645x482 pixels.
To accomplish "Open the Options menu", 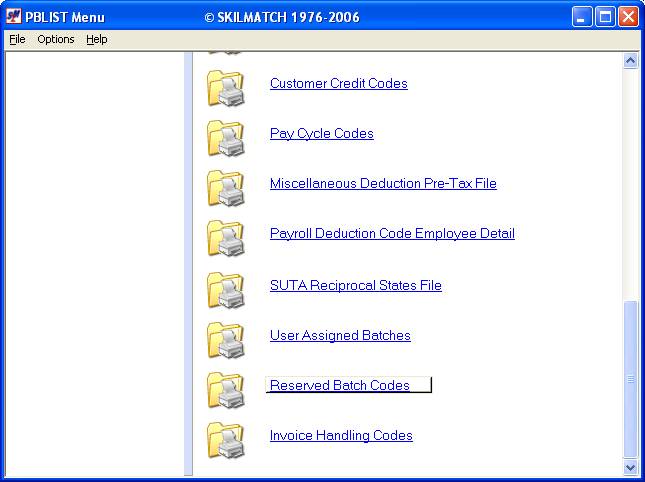I will pos(56,39).
